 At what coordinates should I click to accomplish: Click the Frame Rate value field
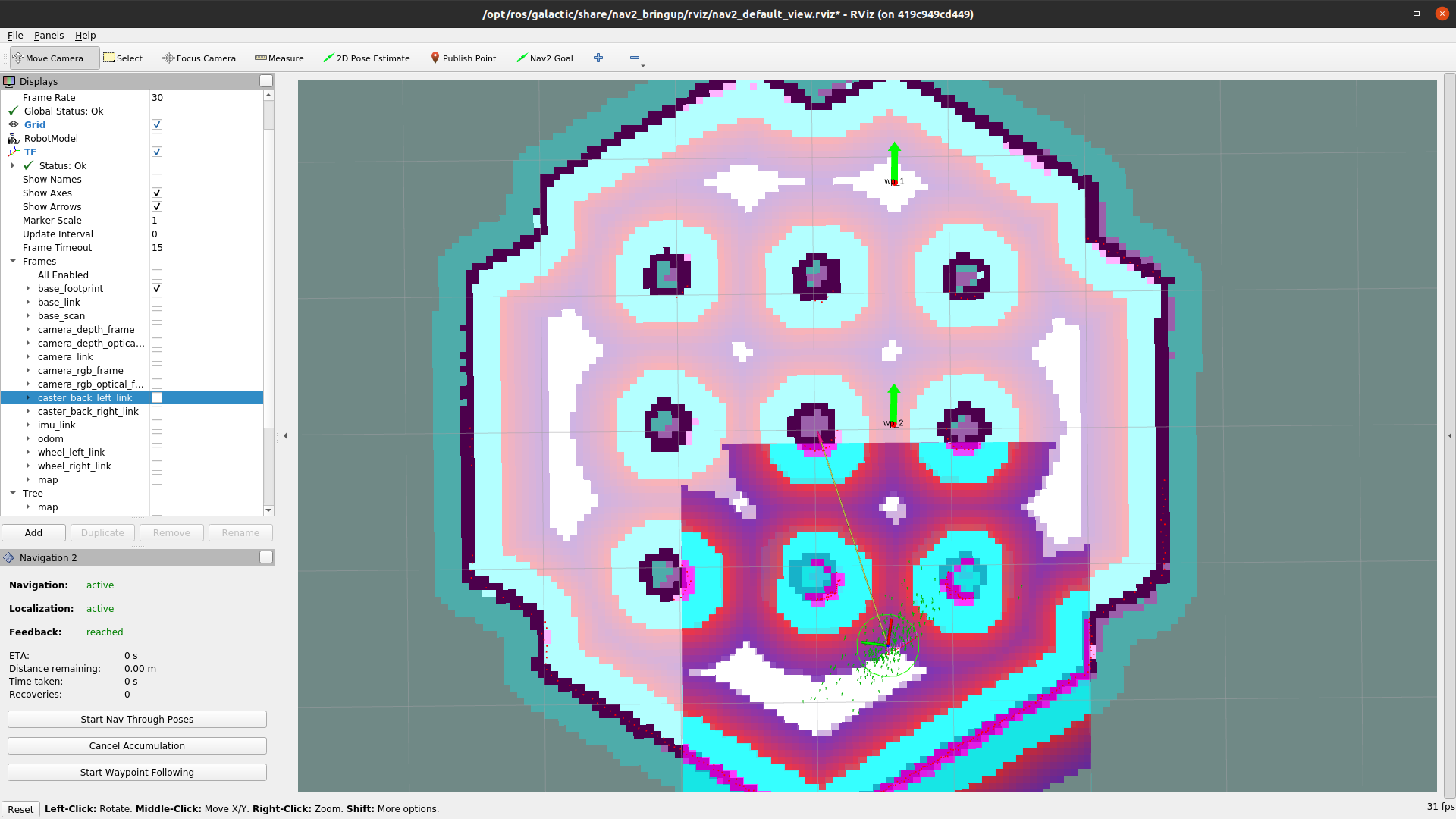[206, 97]
